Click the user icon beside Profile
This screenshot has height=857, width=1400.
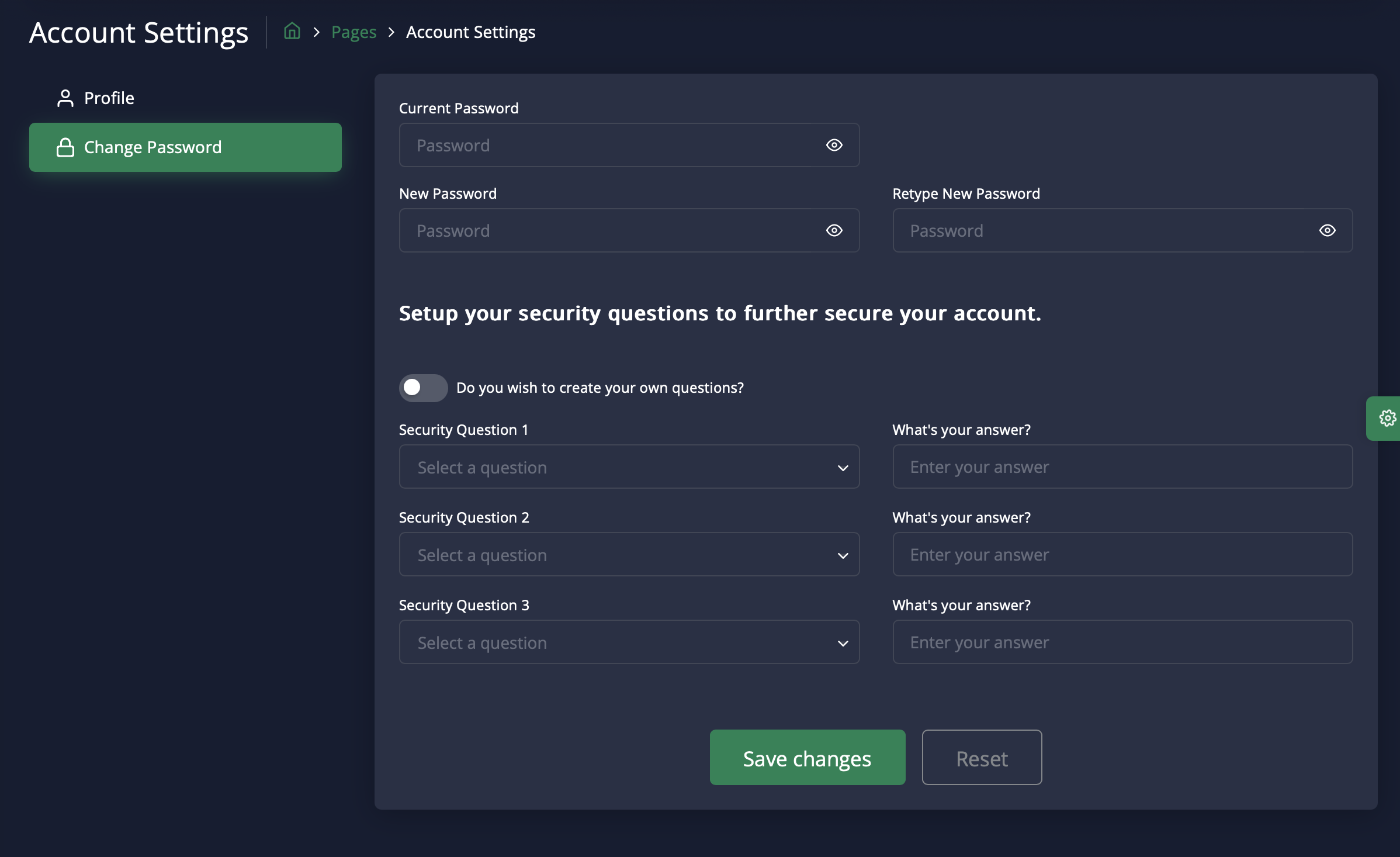[x=65, y=98]
